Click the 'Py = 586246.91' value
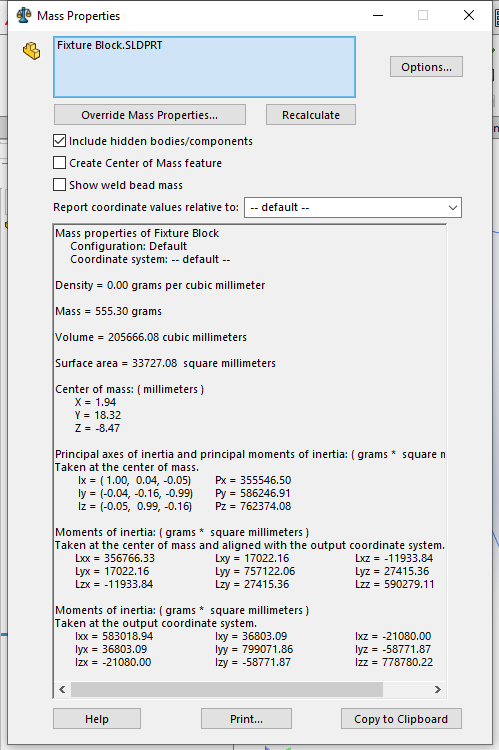The height and width of the screenshot is (750, 499). (x=253, y=493)
